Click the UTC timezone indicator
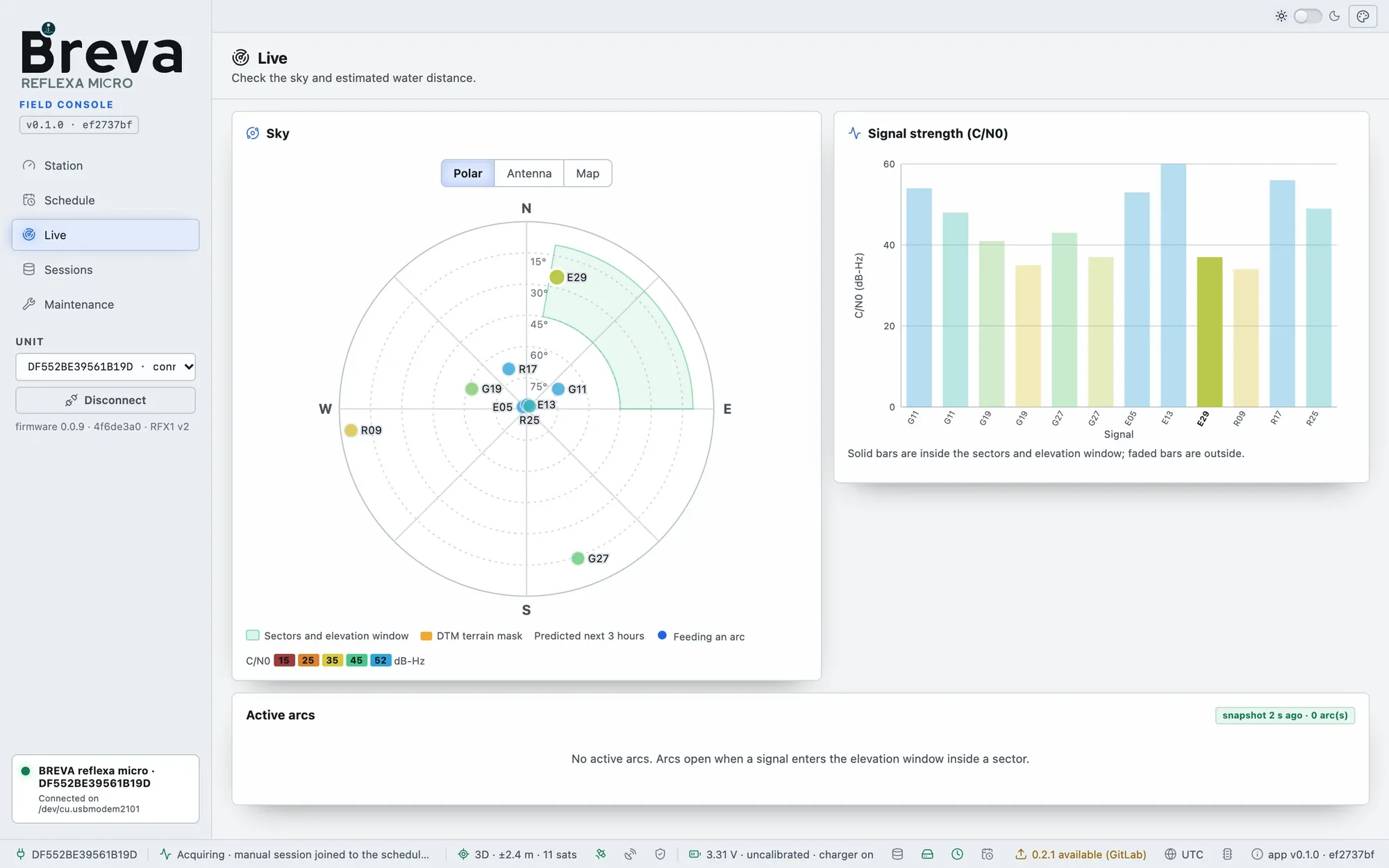This screenshot has width=1389, height=868. [1184, 854]
